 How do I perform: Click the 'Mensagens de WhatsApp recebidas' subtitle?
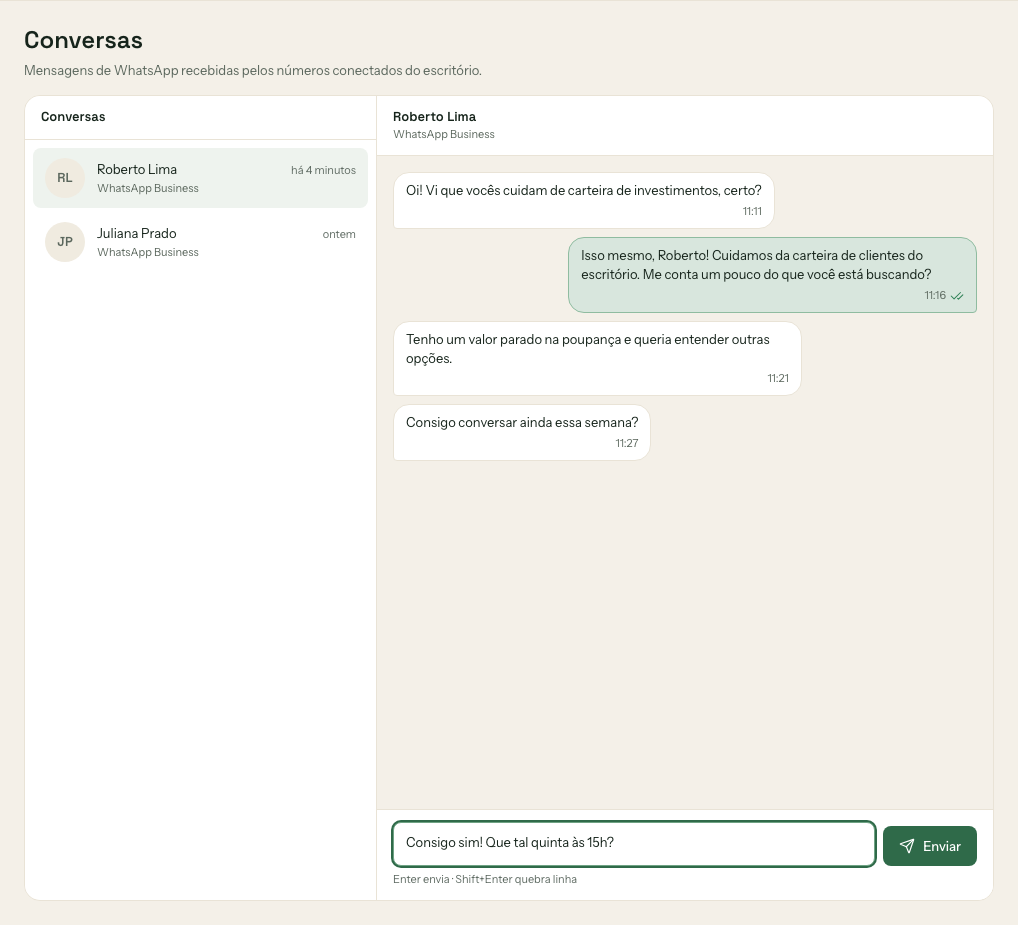pyautogui.click(x=253, y=70)
